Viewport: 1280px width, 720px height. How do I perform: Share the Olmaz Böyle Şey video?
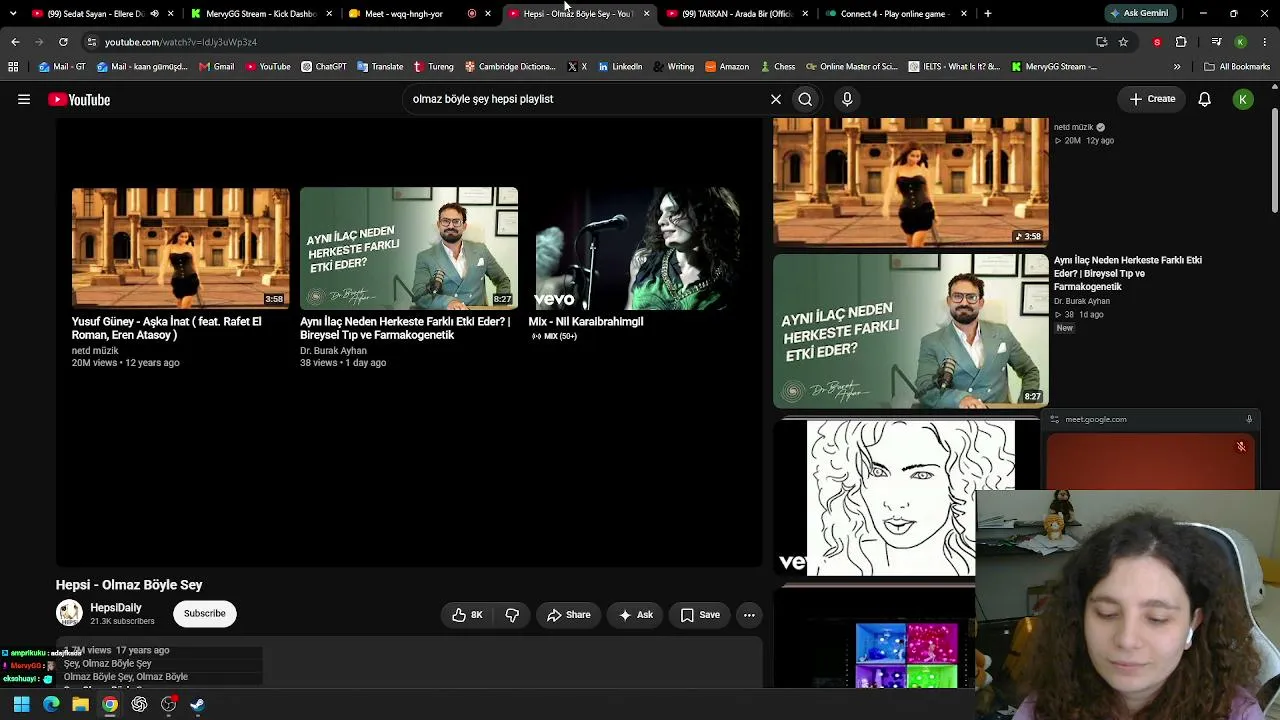568,615
